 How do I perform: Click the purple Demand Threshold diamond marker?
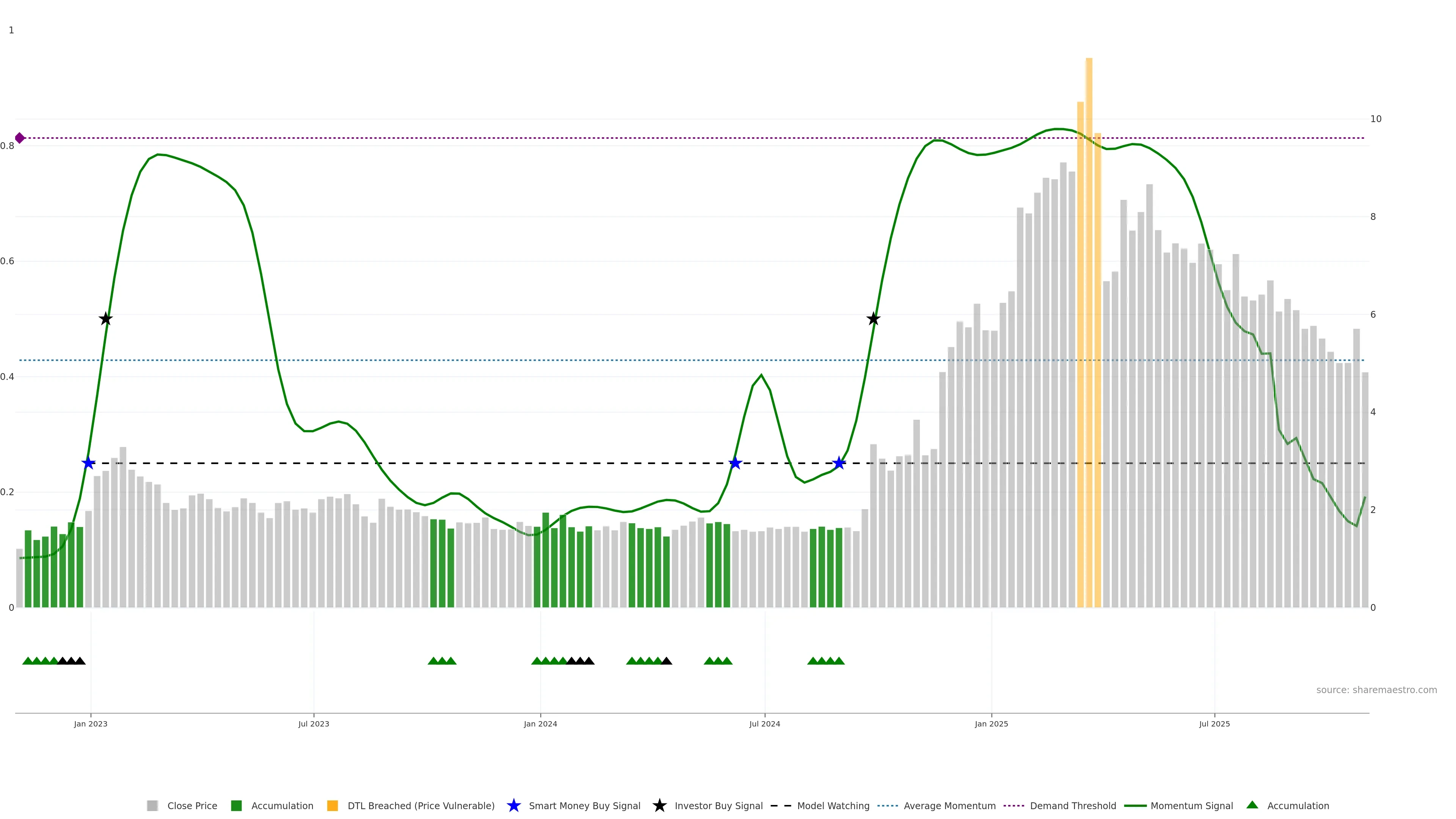tap(20, 138)
